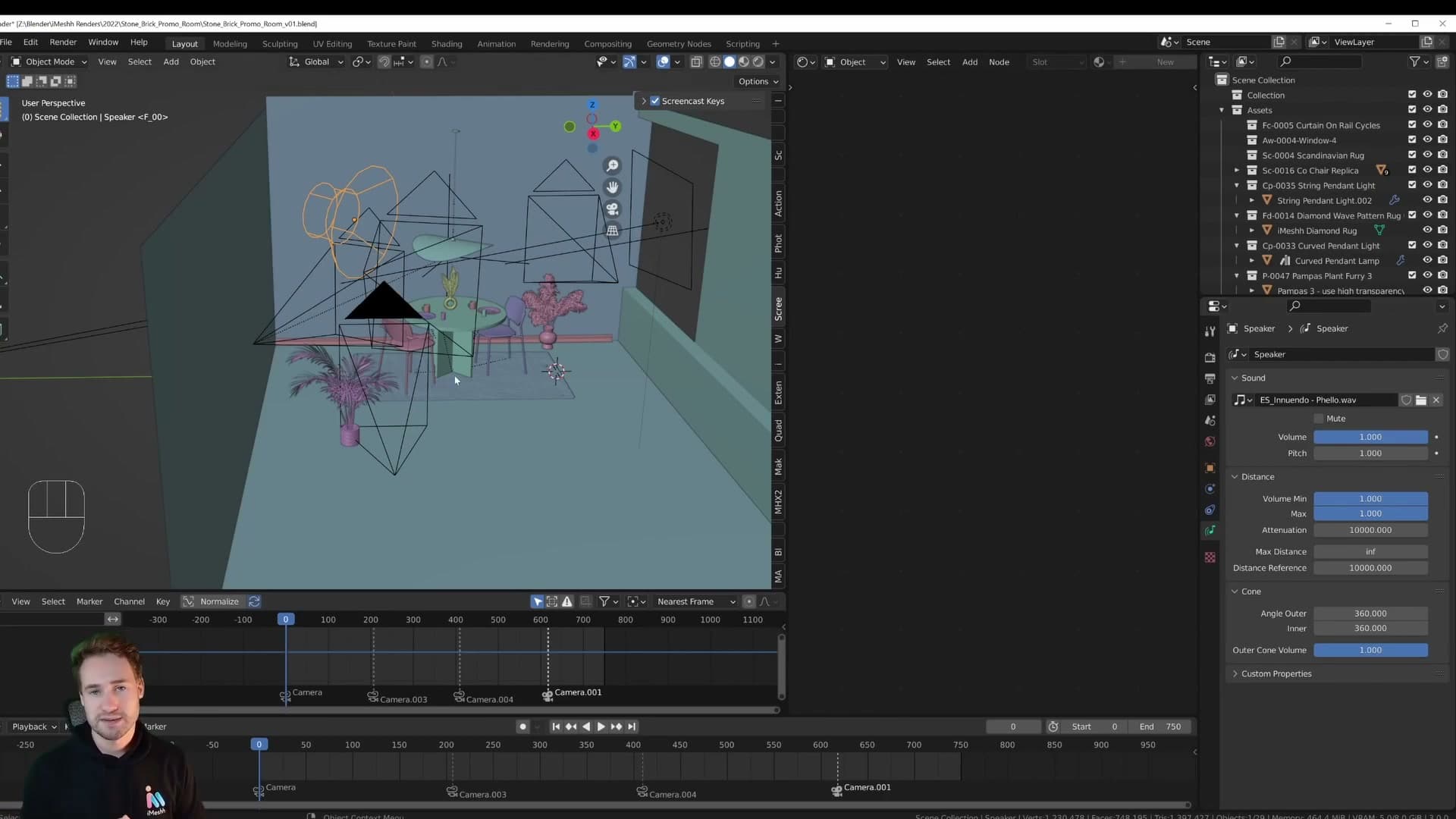Click the pan view hand icon

[612, 187]
